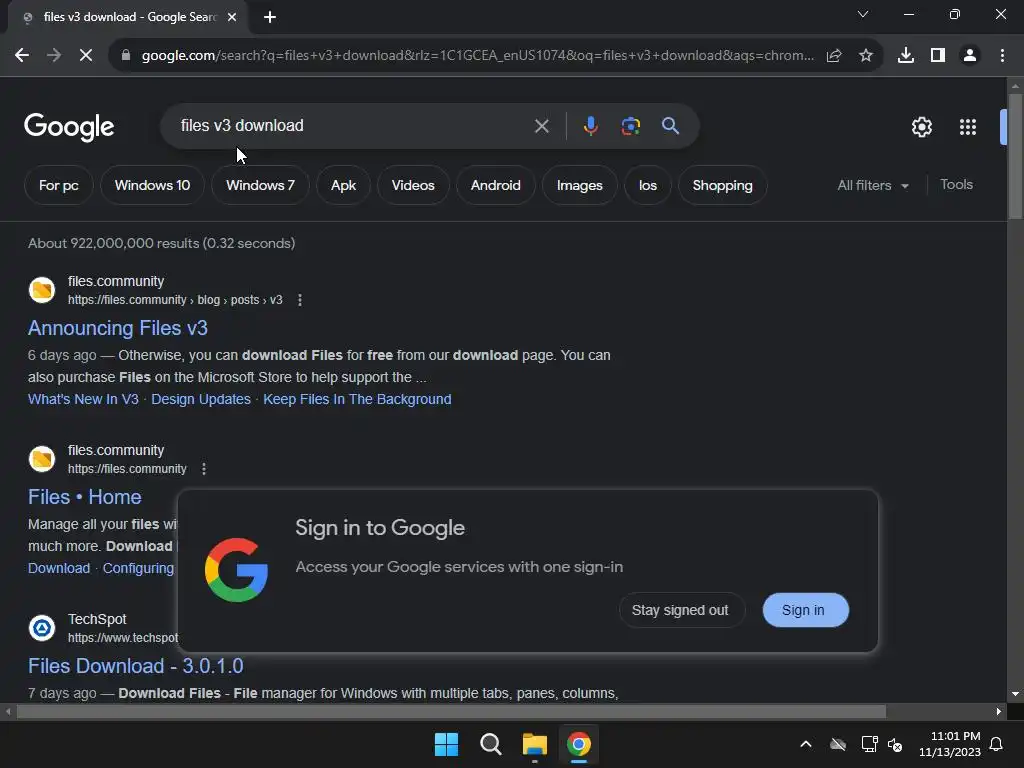View site information lock icon
The height and width of the screenshot is (768, 1024).
[x=125, y=56]
